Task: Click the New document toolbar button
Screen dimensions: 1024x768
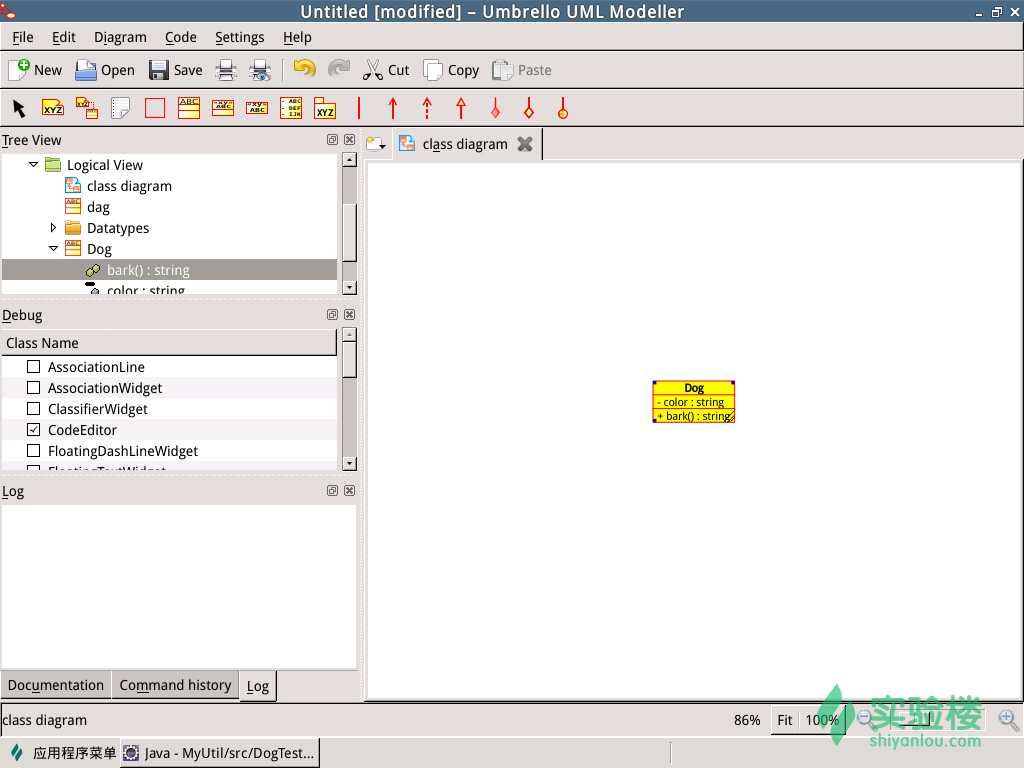Action: pyautogui.click(x=35, y=70)
